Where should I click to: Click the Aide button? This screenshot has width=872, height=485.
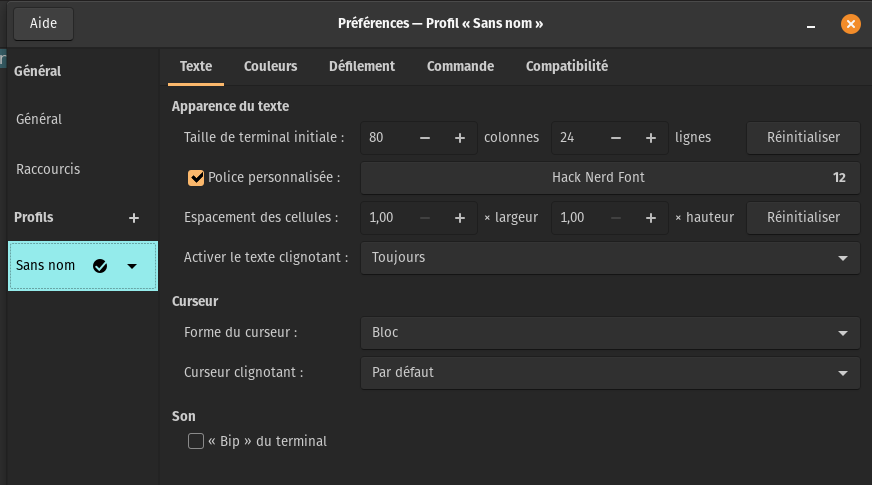tap(43, 23)
